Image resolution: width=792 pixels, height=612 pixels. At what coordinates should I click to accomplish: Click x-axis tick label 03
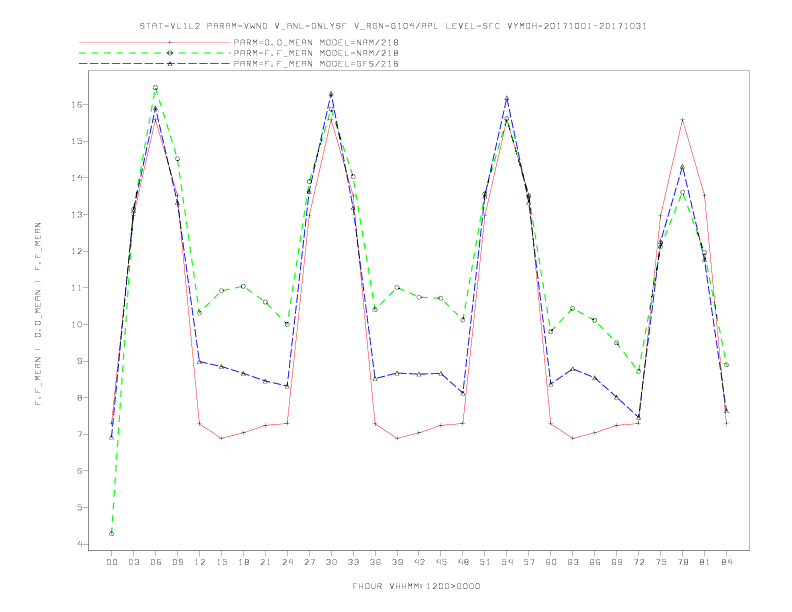tap(133, 562)
